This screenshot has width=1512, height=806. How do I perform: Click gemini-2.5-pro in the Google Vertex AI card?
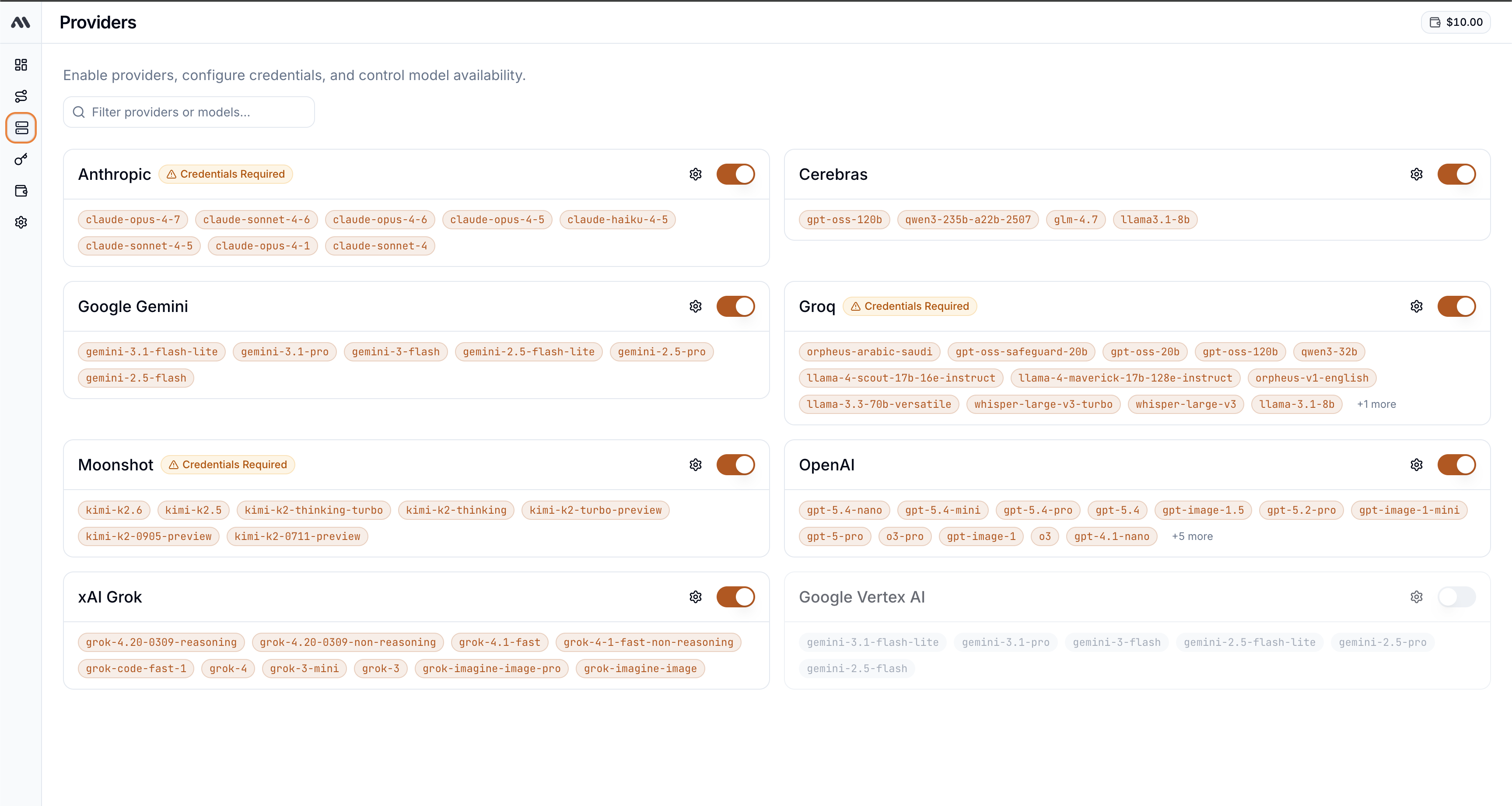[1383, 642]
